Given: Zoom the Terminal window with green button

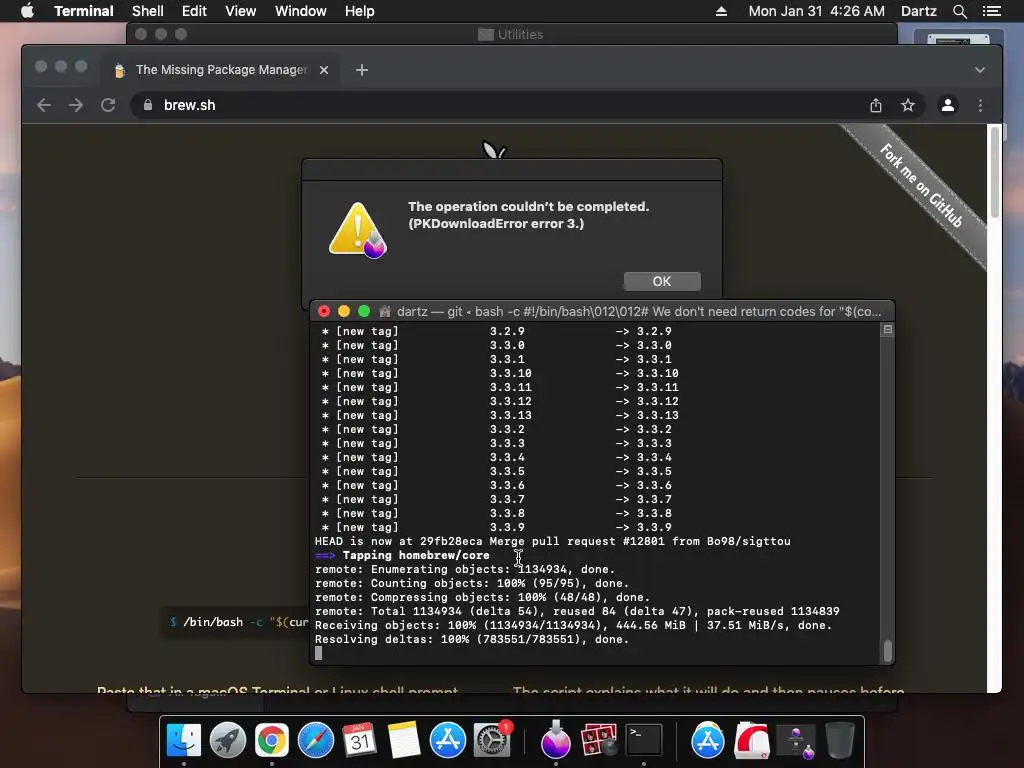Looking at the screenshot, I should click(x=364, y=312).
